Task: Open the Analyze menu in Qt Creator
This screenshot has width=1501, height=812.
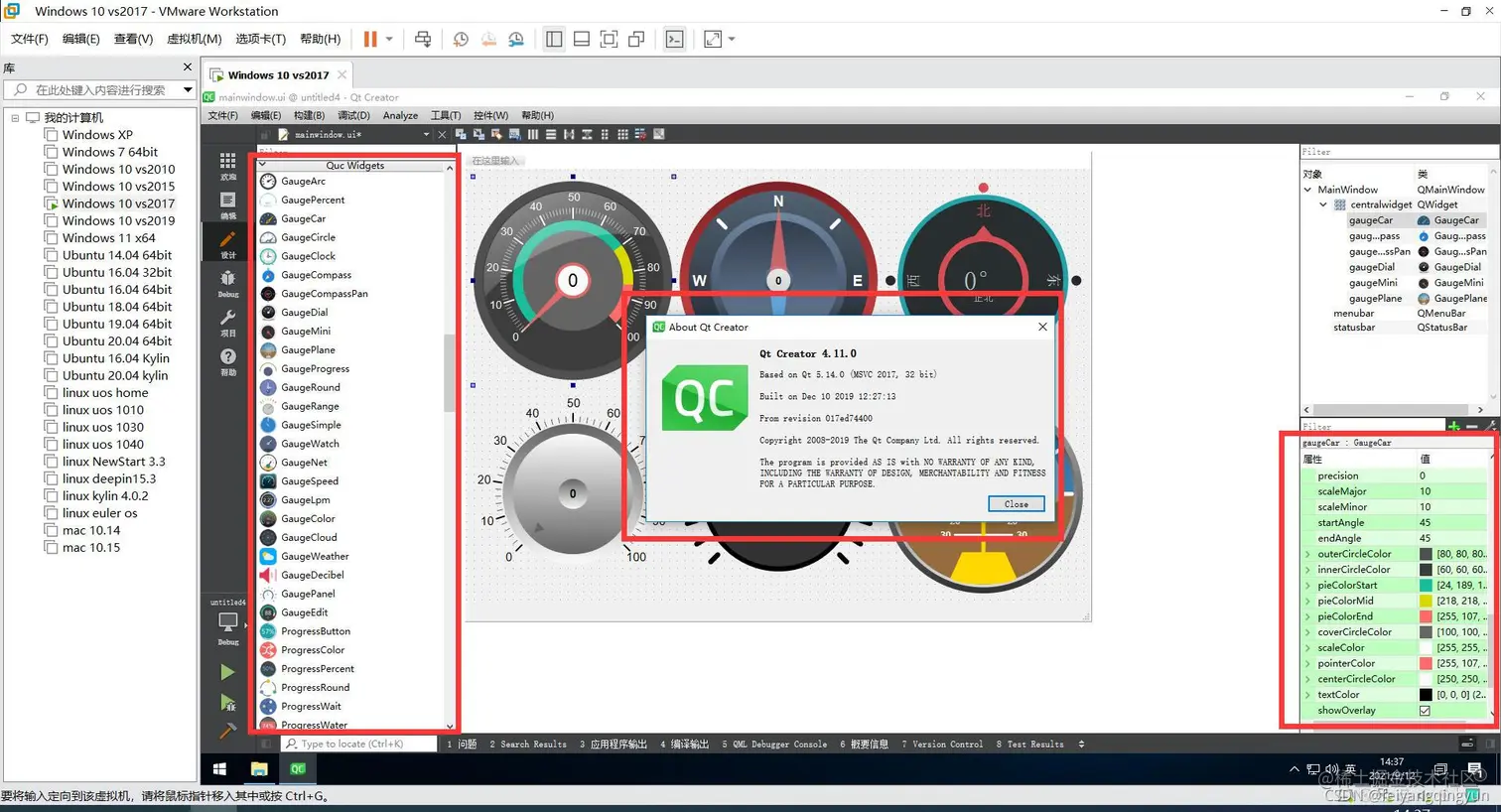Action: (400, 115)
